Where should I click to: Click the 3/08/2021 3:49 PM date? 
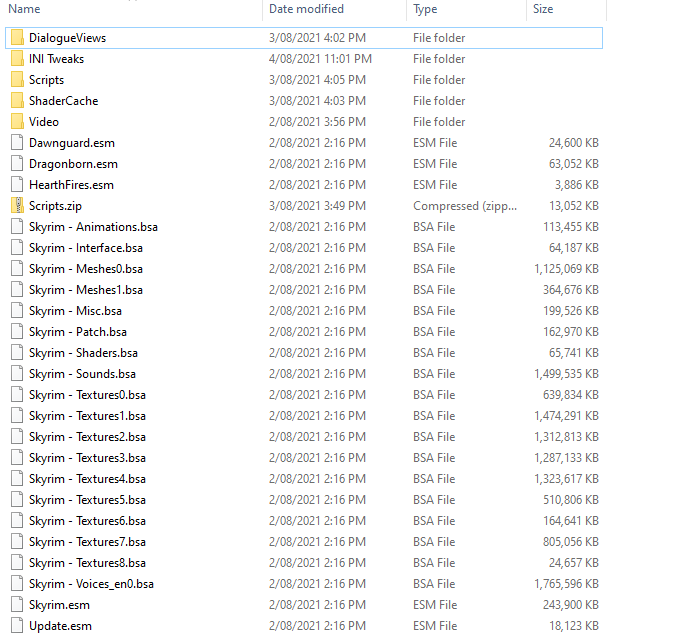tap(317, 206)
